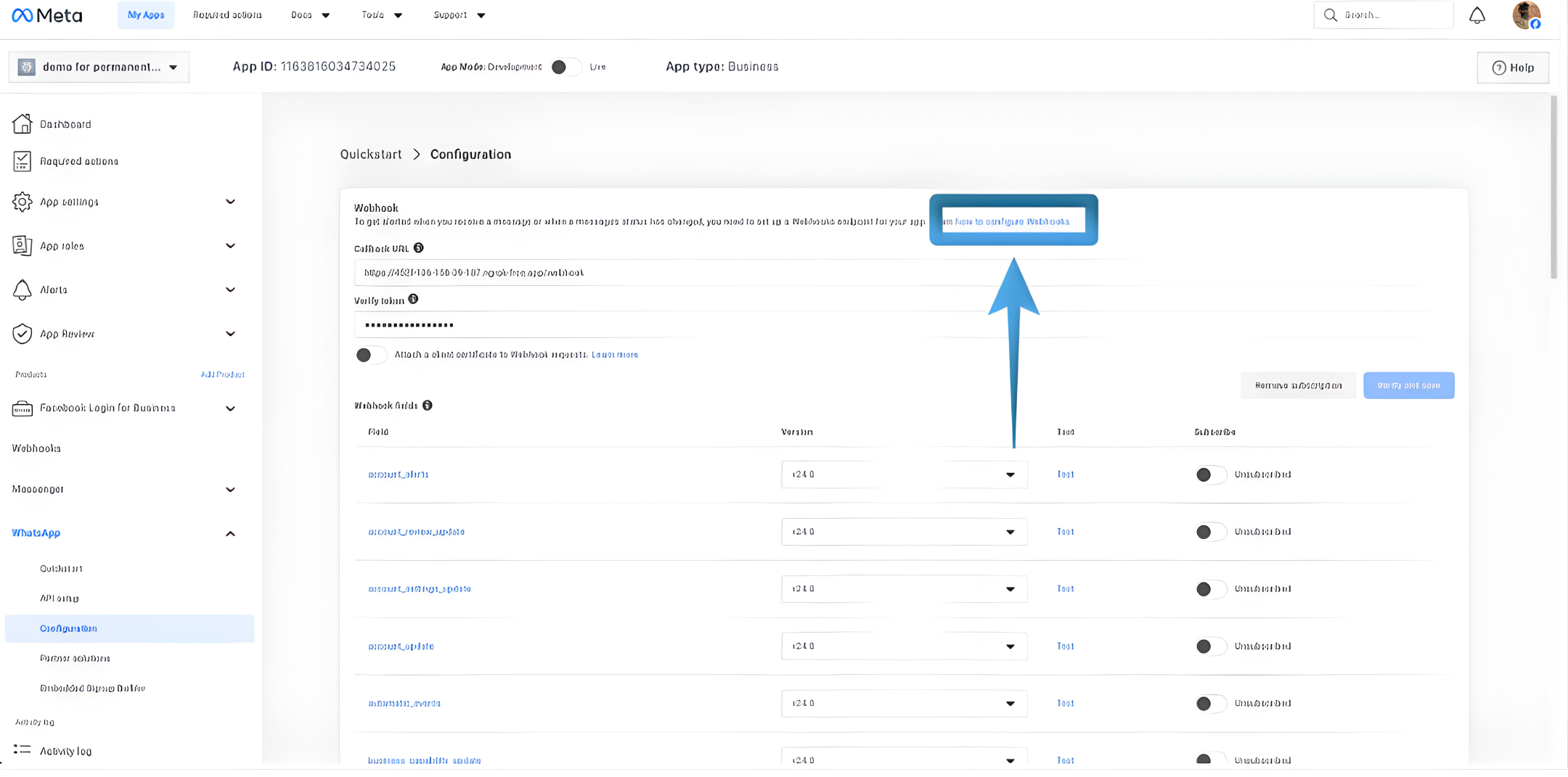This screenshot has height=777, width=1568.
Task: Click the info icon beside Verify token
Action: point(413,299)
